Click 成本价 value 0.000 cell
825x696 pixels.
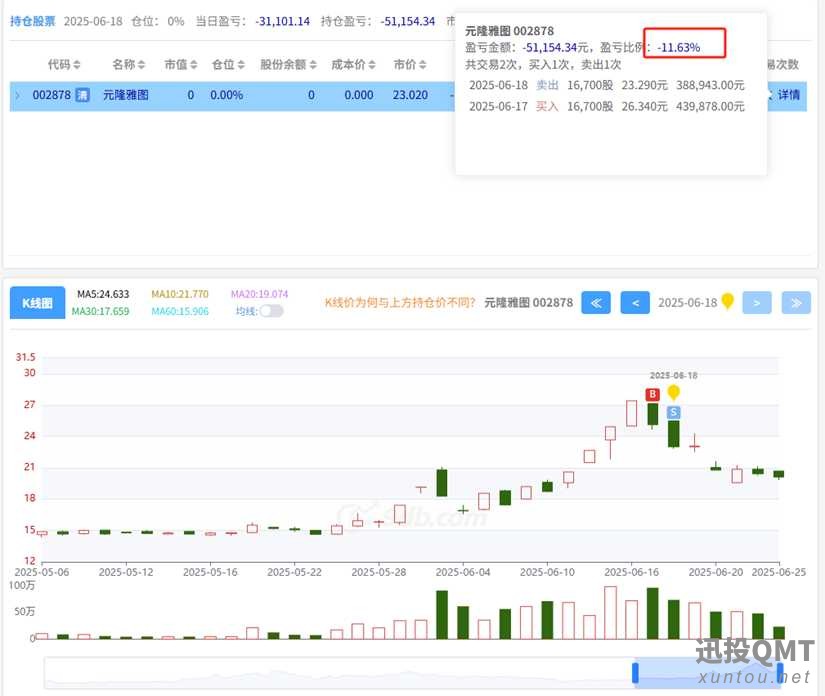tap(359, 95)
